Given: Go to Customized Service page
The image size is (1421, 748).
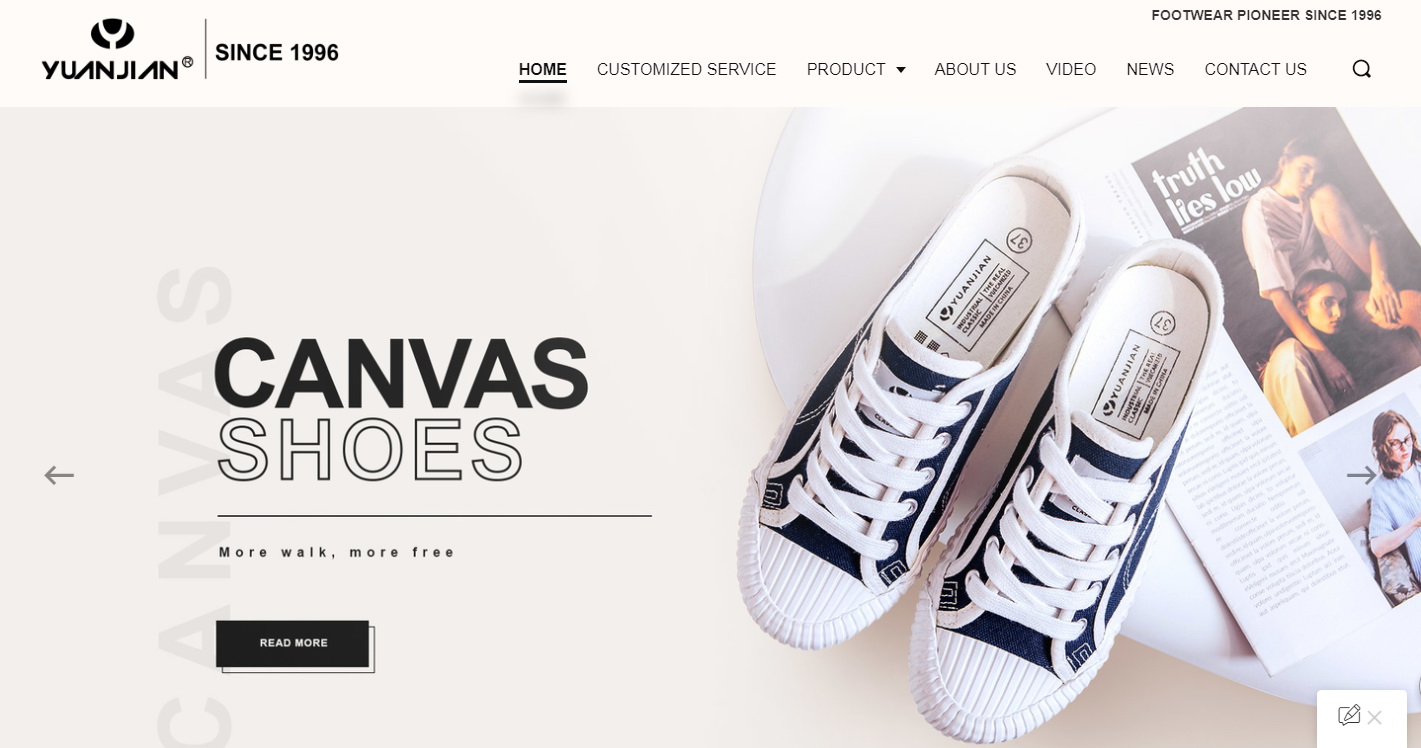Looking at the screenshot, I should pyautogui.click(x=686, y=69).
